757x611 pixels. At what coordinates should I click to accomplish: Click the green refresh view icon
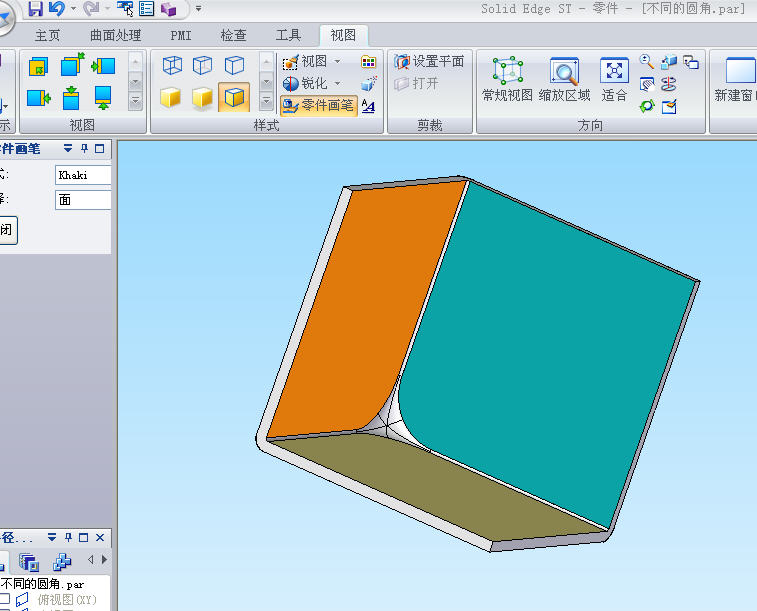(647, 106)
